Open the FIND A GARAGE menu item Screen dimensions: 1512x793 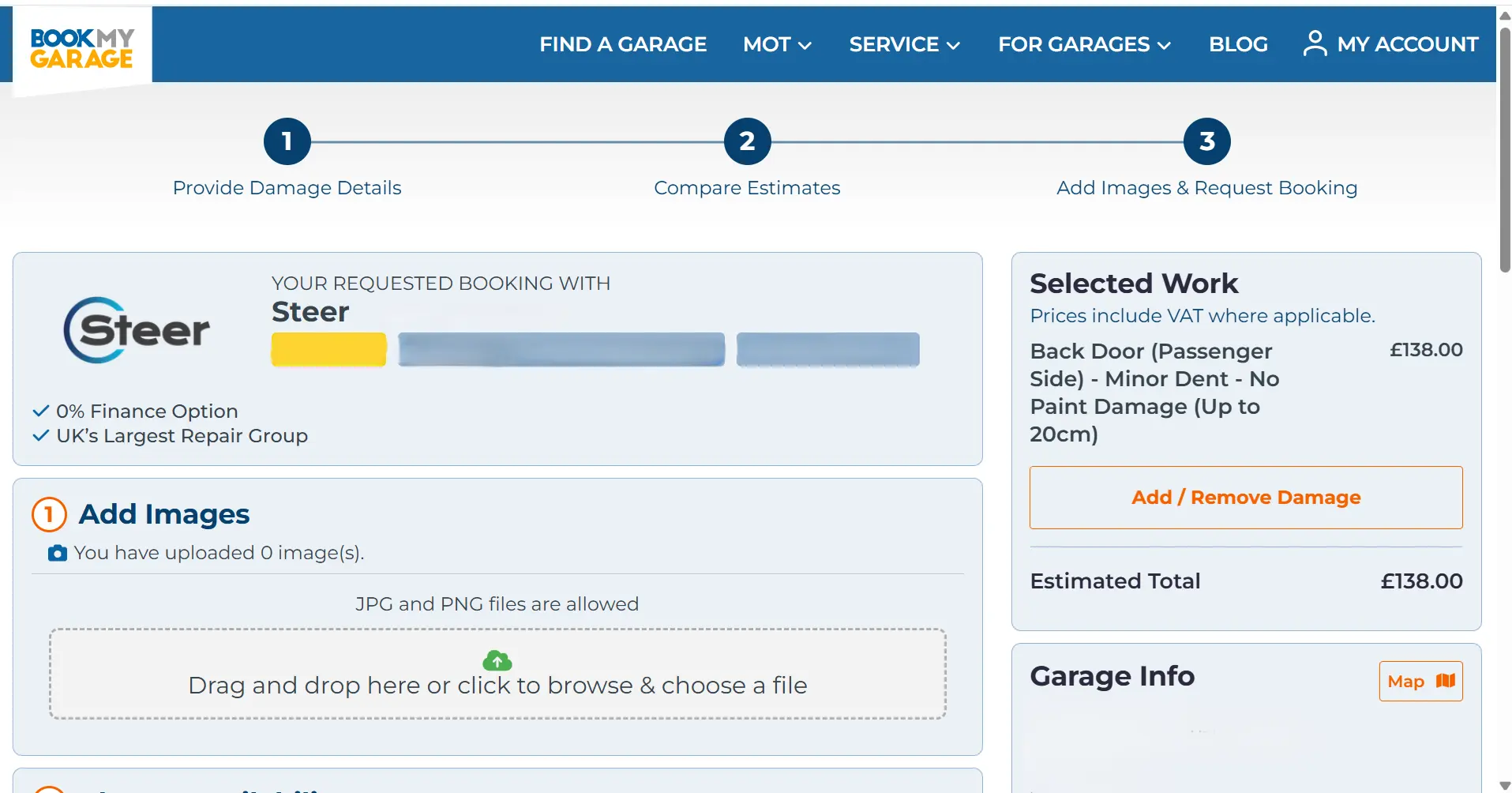[623, 44]
